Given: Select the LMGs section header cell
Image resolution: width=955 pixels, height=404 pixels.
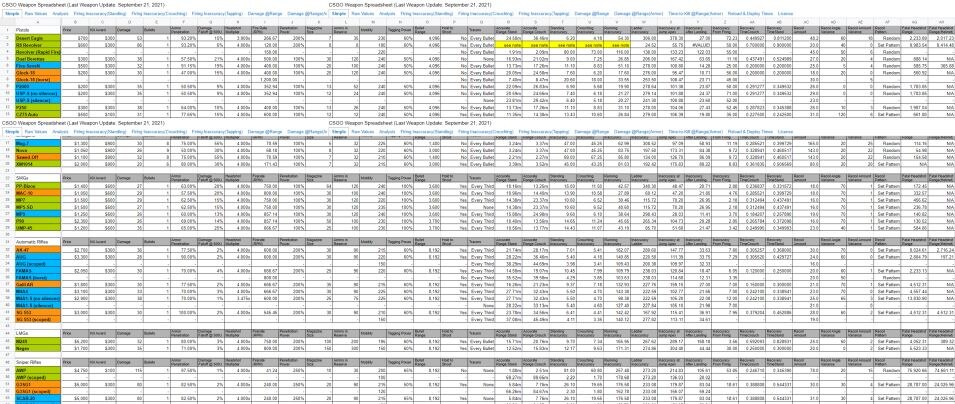Looking at the screenshot, I should pyautogui.click(x=37, y=334).
